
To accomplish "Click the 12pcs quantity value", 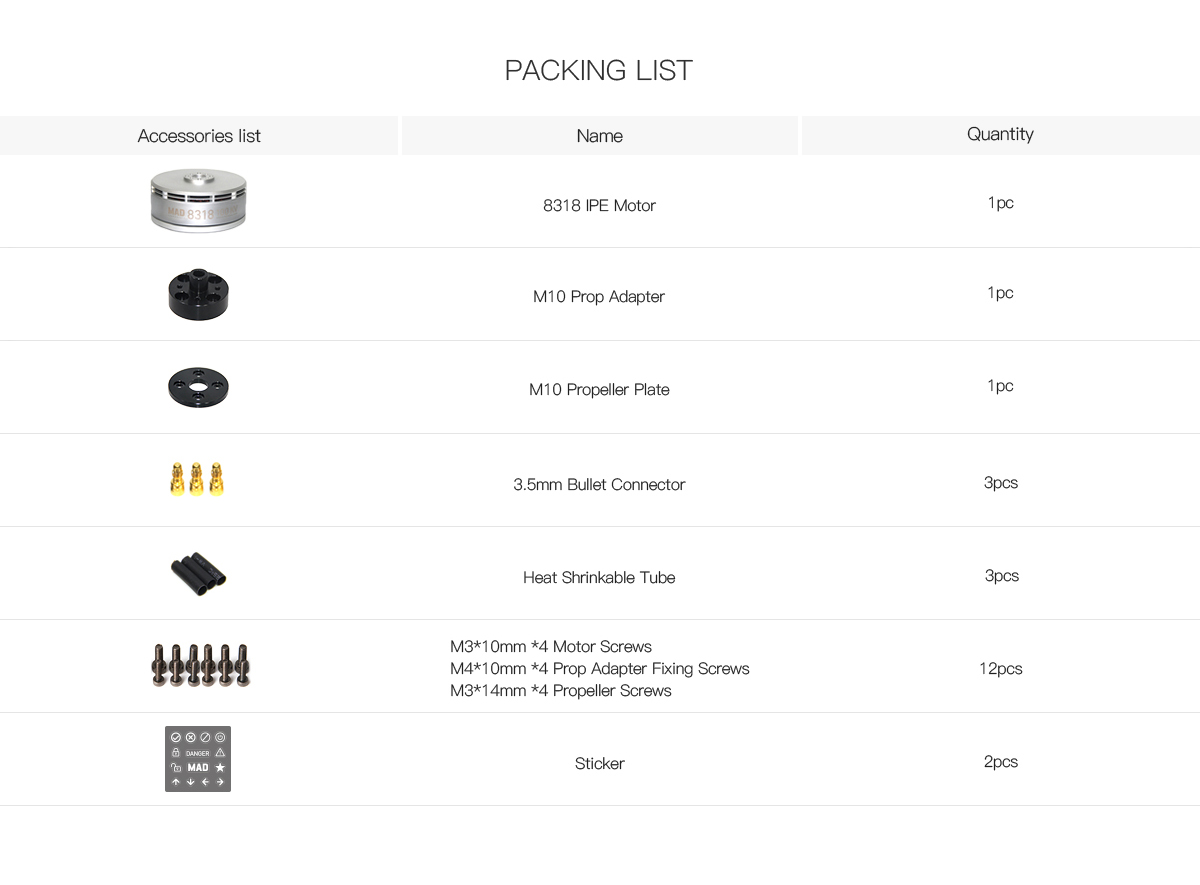I will coord(1000,668).
